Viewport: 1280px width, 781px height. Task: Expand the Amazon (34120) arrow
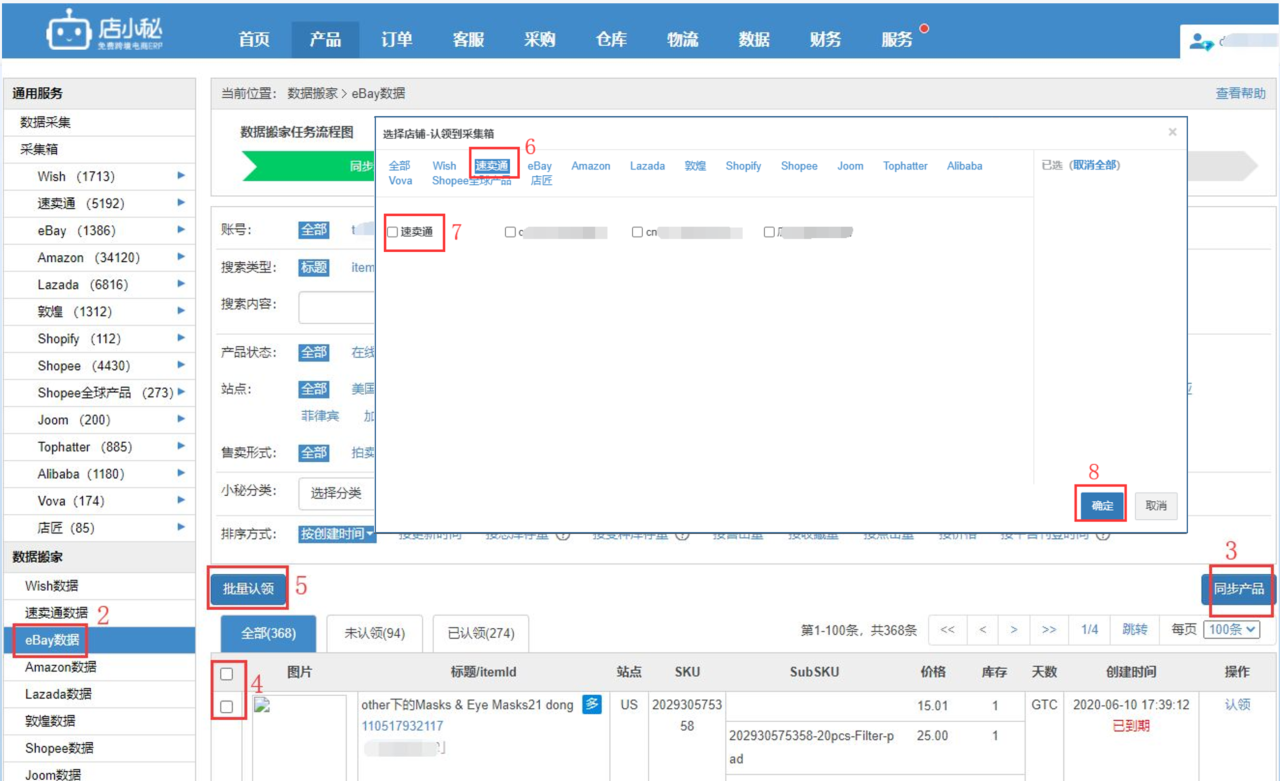click(181, 257)
